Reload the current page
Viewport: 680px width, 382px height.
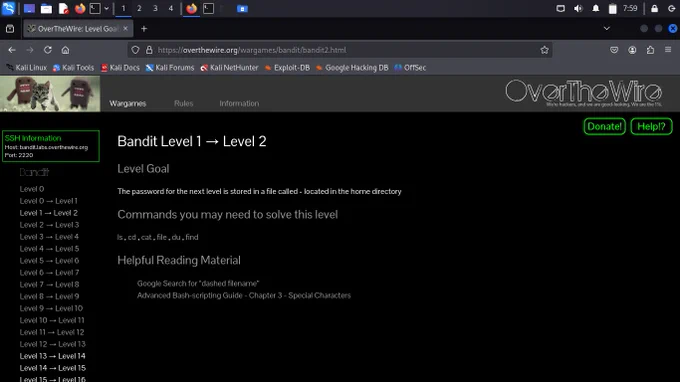[x=47, y=50]
